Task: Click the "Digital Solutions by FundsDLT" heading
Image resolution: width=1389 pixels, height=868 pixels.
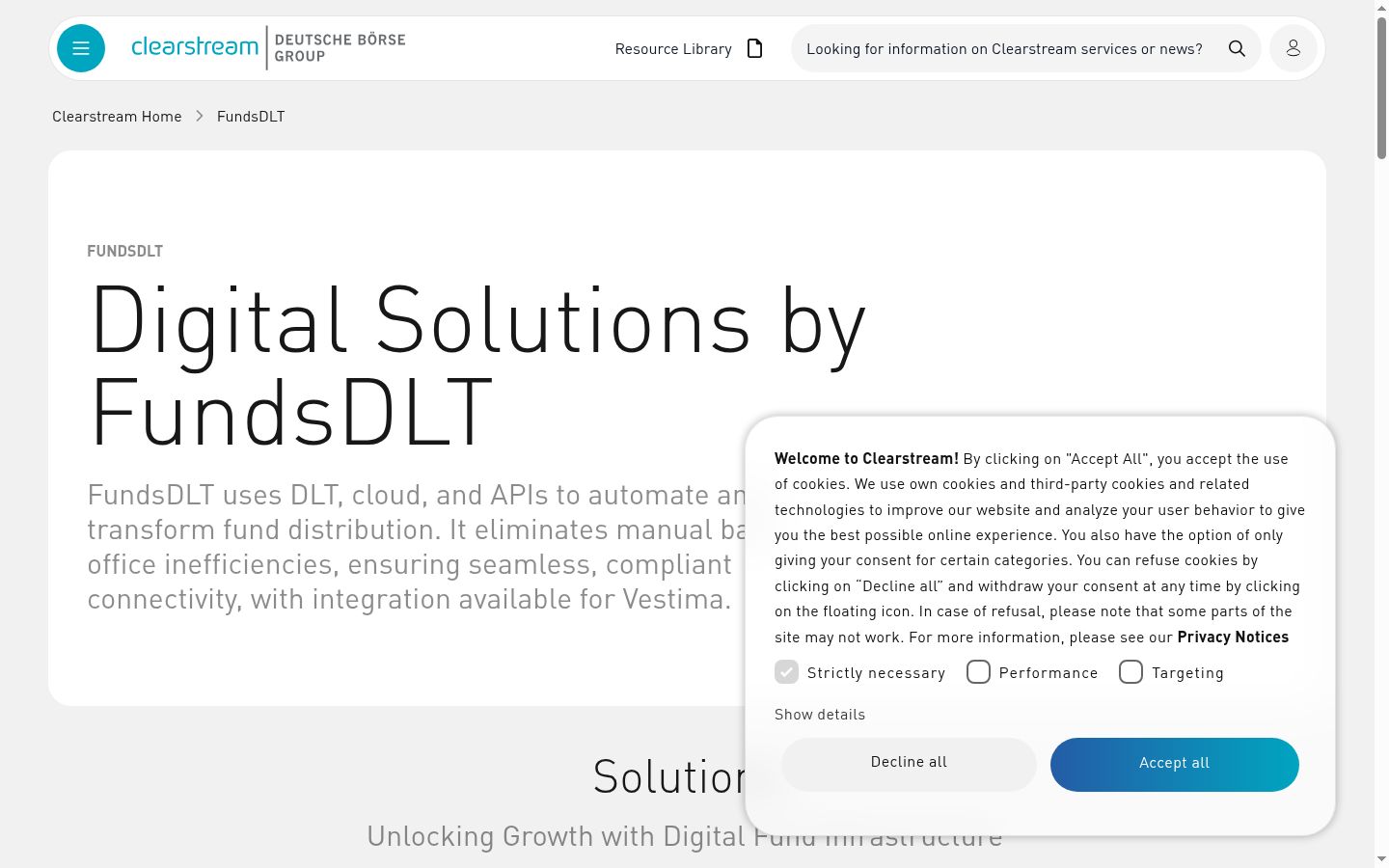Action: point(477,366)
